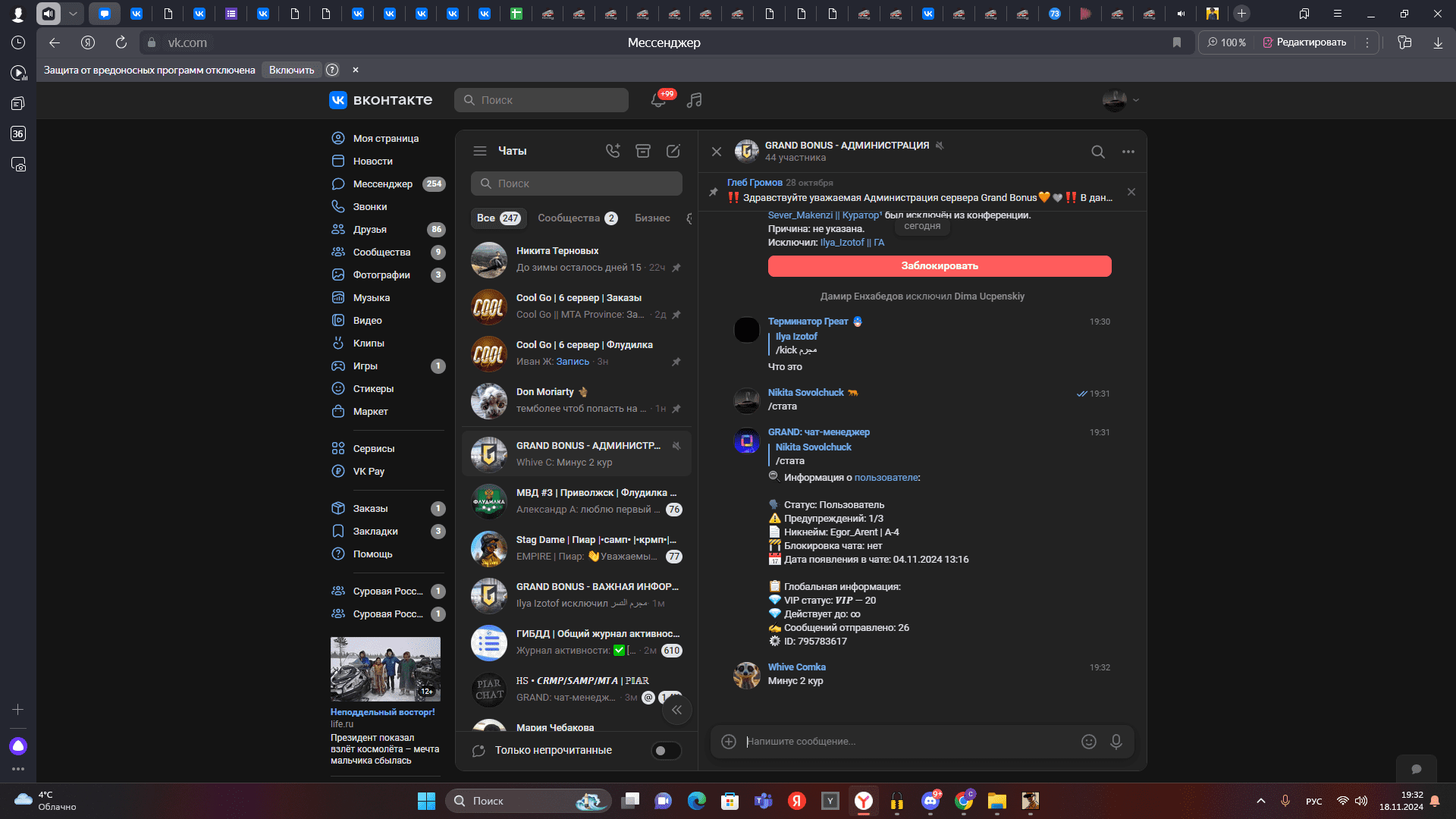Open chat with Никита Терновых
The height and width of the screenshot is (819, 1456).
[576, 259]
